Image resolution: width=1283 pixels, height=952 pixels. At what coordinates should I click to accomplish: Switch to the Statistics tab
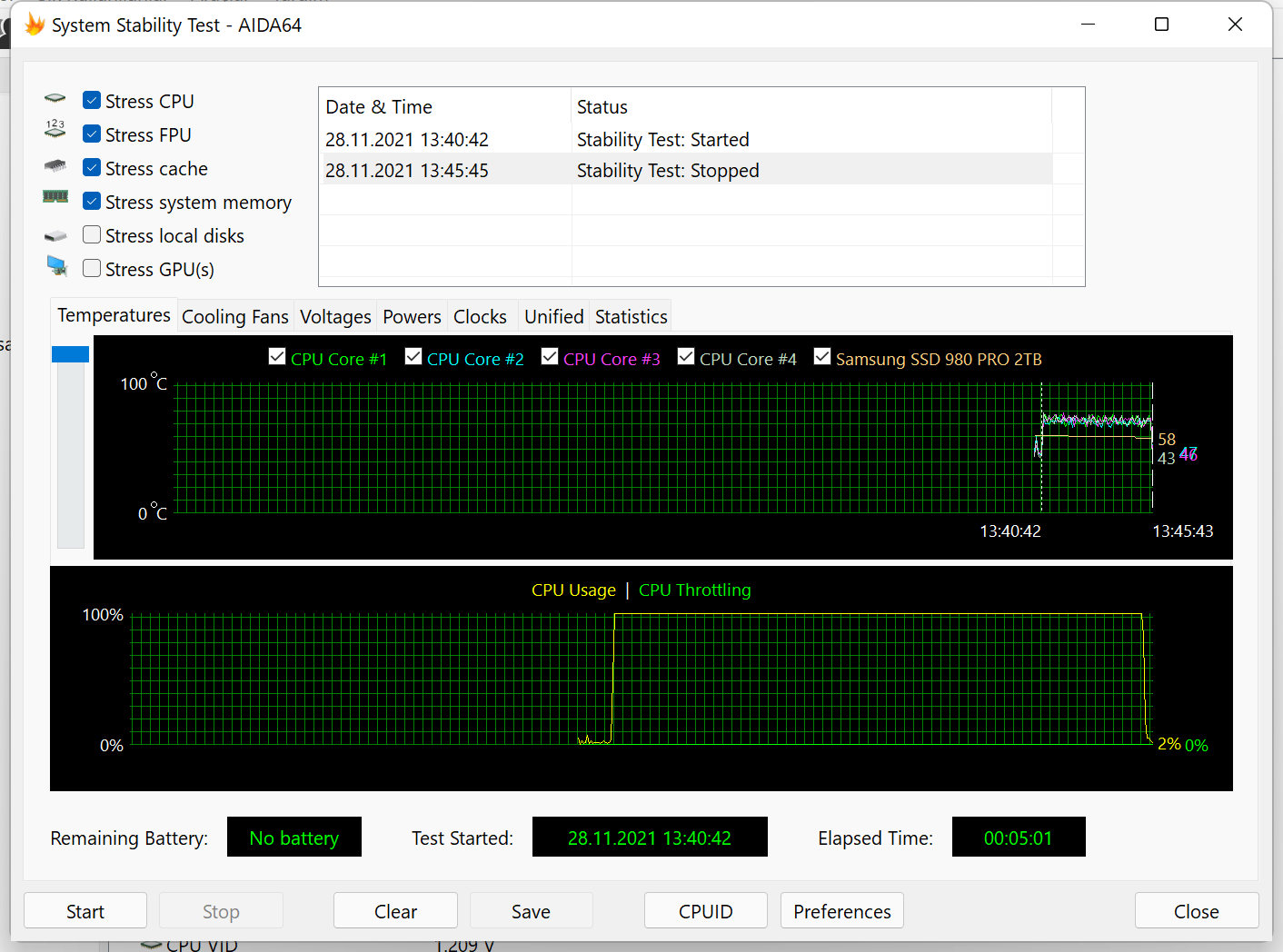point(632,317)
